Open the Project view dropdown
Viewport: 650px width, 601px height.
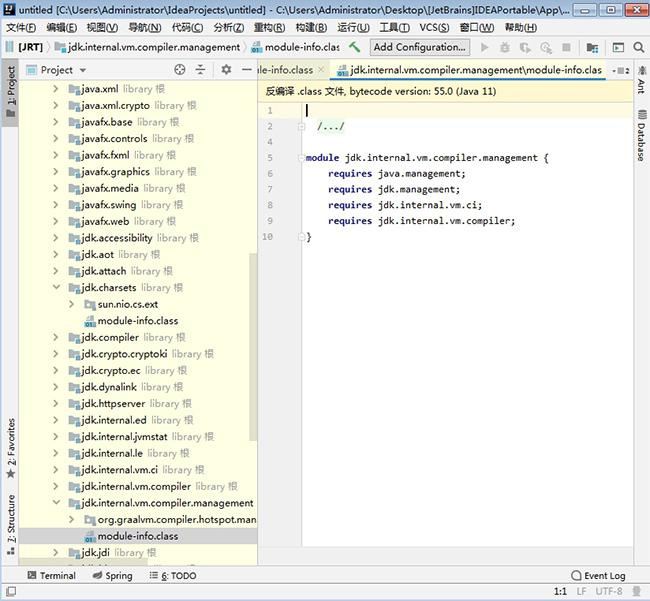[x=83, y=70]
